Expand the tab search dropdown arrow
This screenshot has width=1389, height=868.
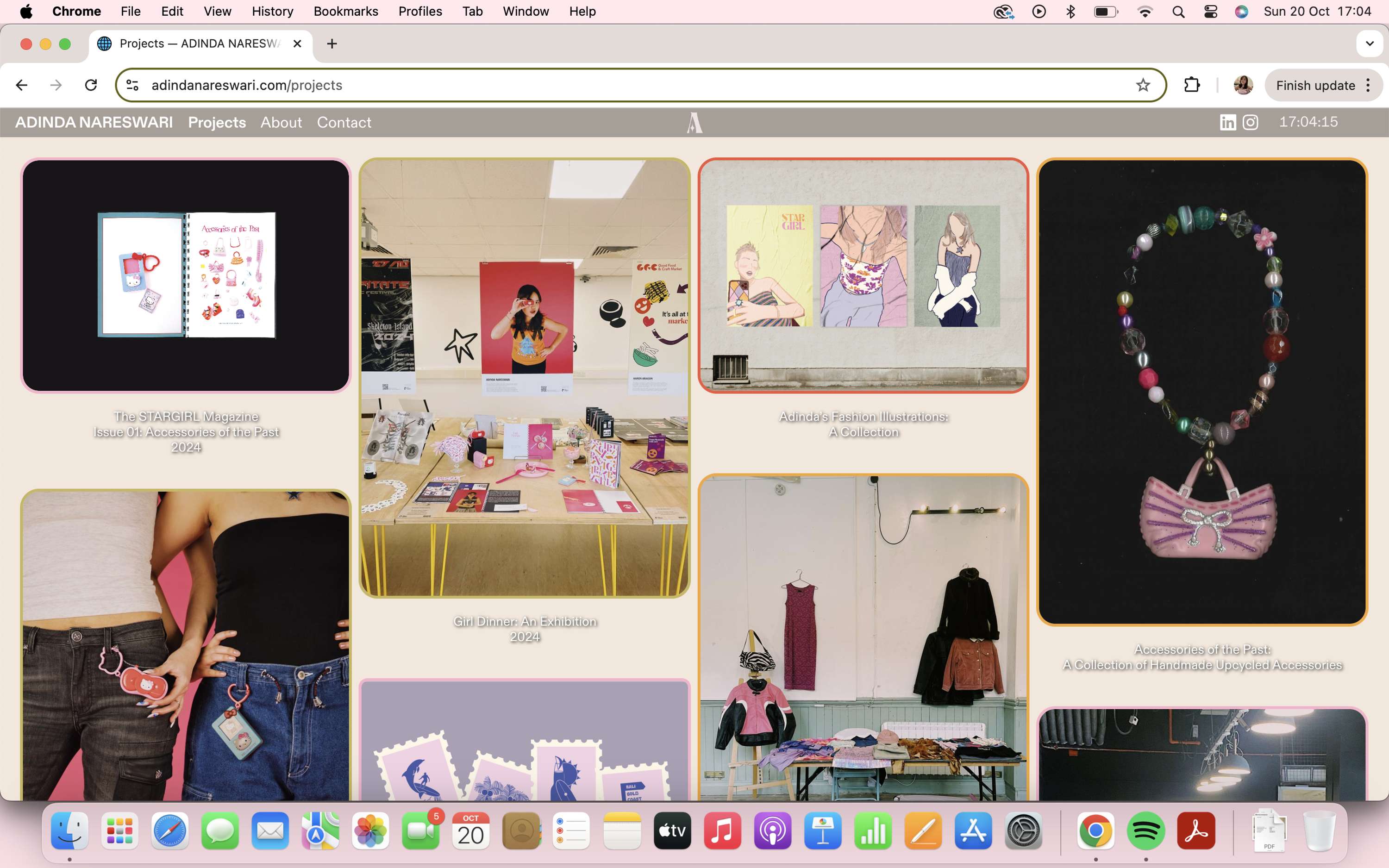pyautogui.click(x=1370, y=44)
